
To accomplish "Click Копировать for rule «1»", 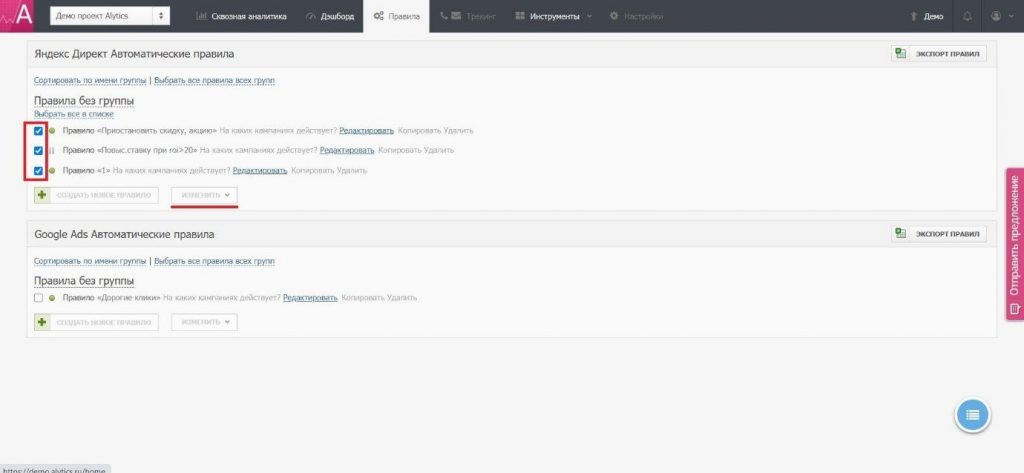I will pos(312,171).
